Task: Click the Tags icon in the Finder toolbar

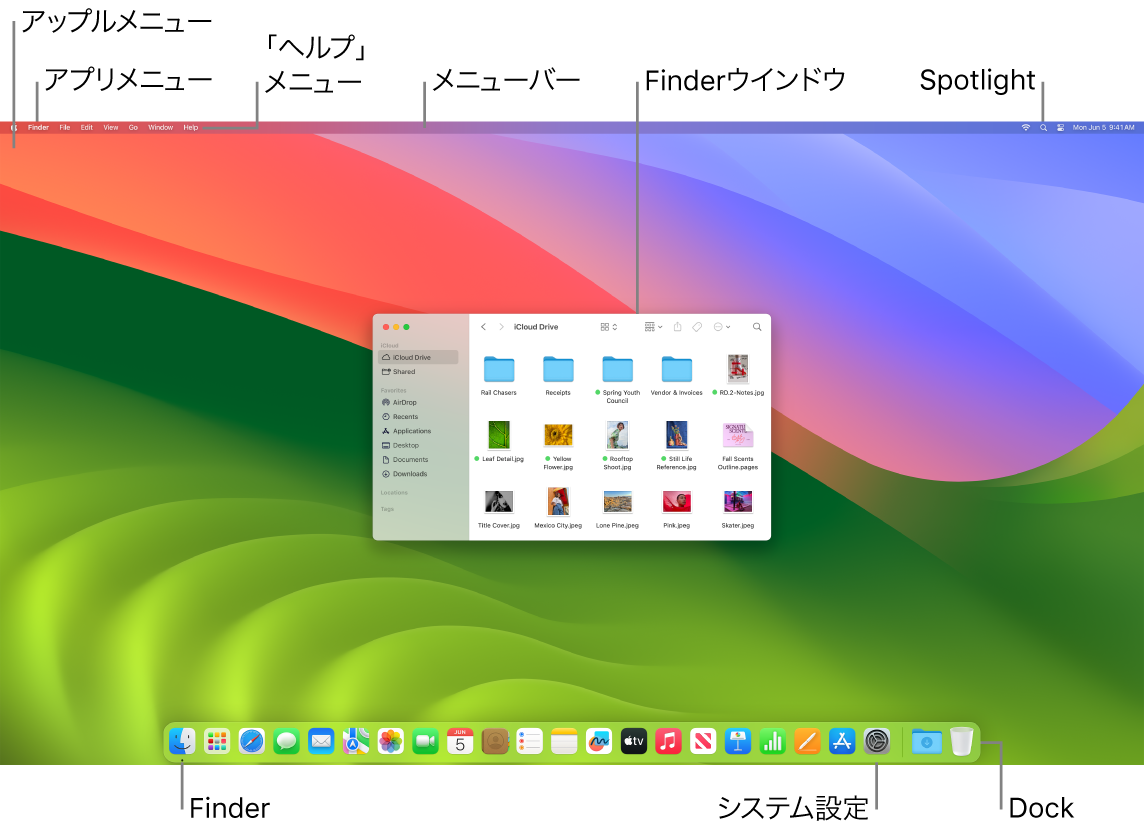Action: click(x=697, y=327)
